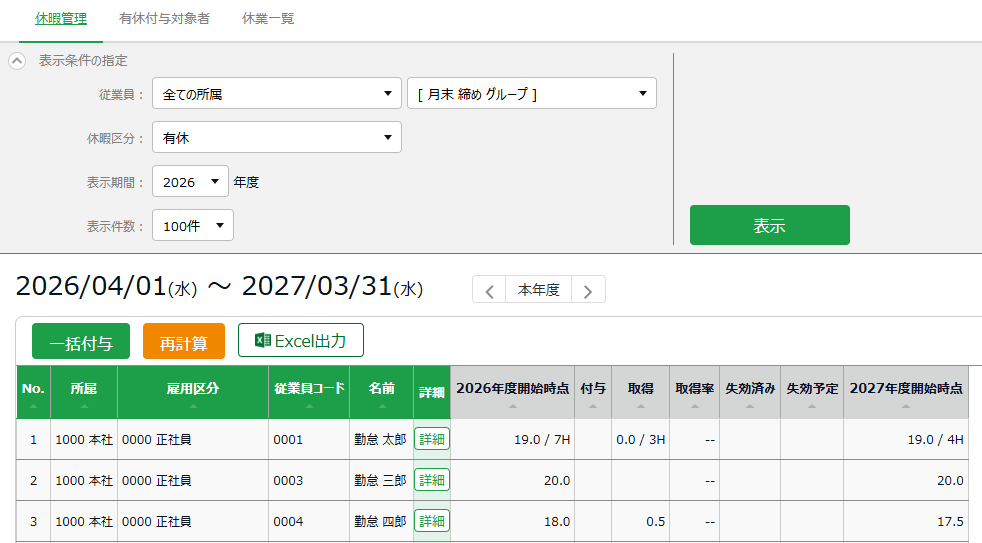Screen dimensions: 982x543
Task: Click the name 勤怠 太郎
Action: coord(380,440)
